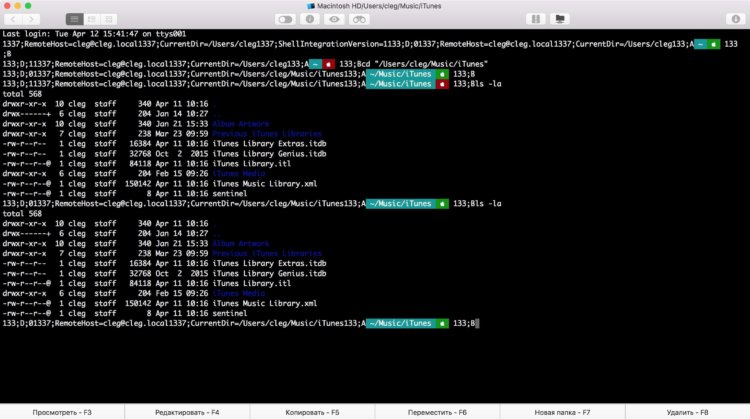Click the second "iTunes Library Extras.itdb" entry

[269, 264]
